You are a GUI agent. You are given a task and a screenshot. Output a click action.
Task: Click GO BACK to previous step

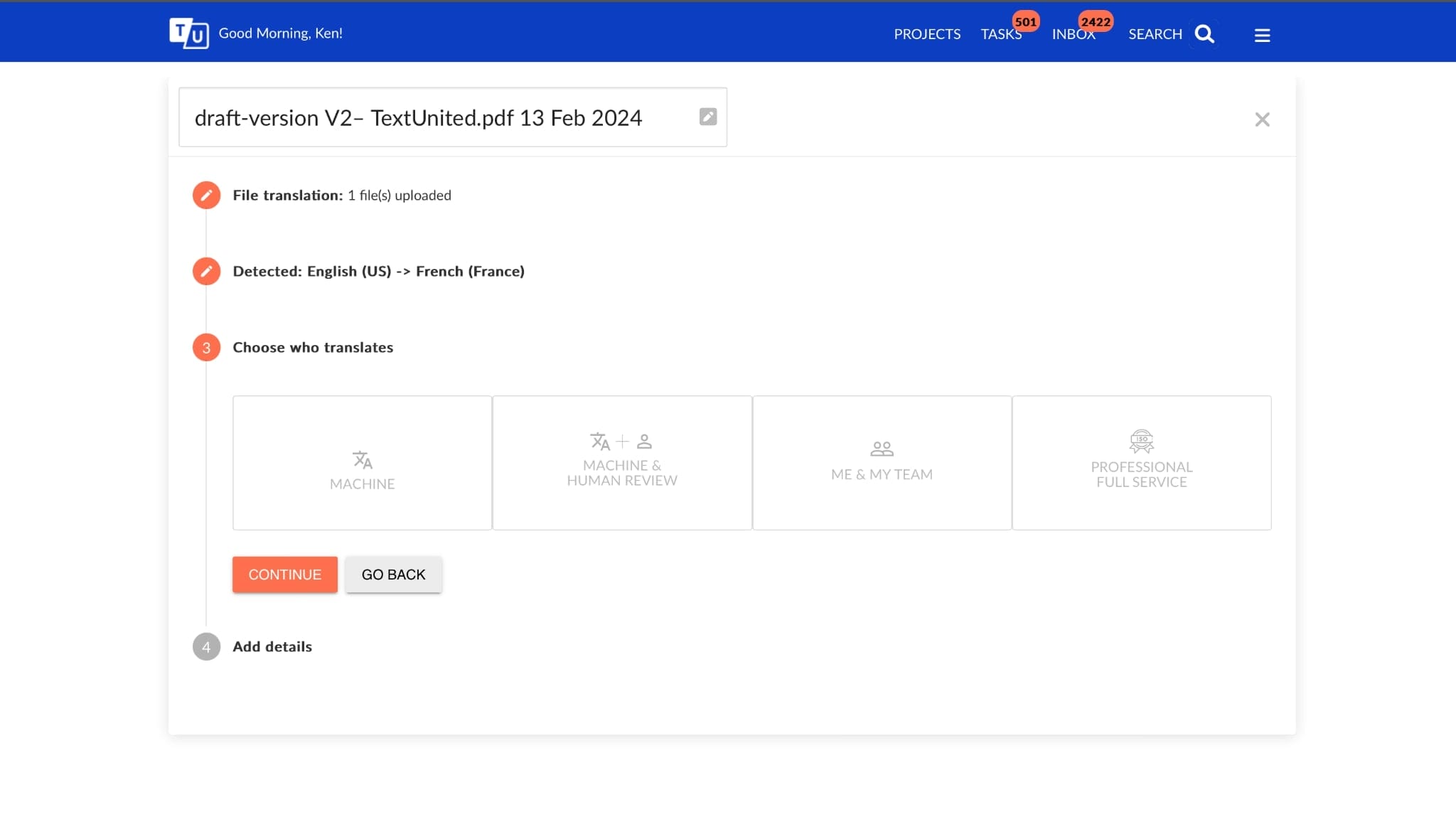(393, 574)
